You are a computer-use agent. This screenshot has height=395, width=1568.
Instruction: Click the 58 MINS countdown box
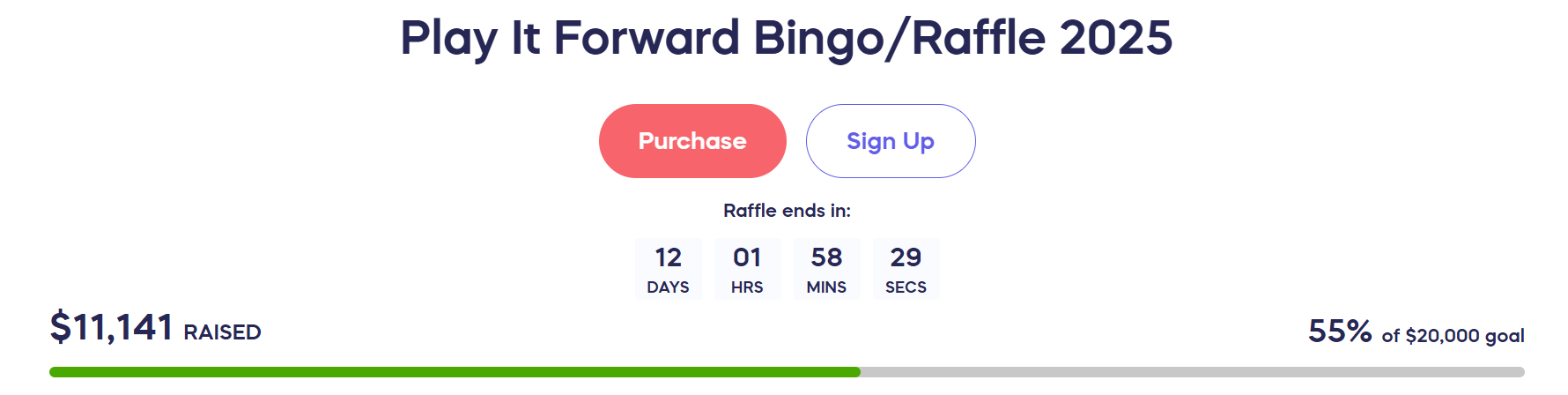[826, 269]
